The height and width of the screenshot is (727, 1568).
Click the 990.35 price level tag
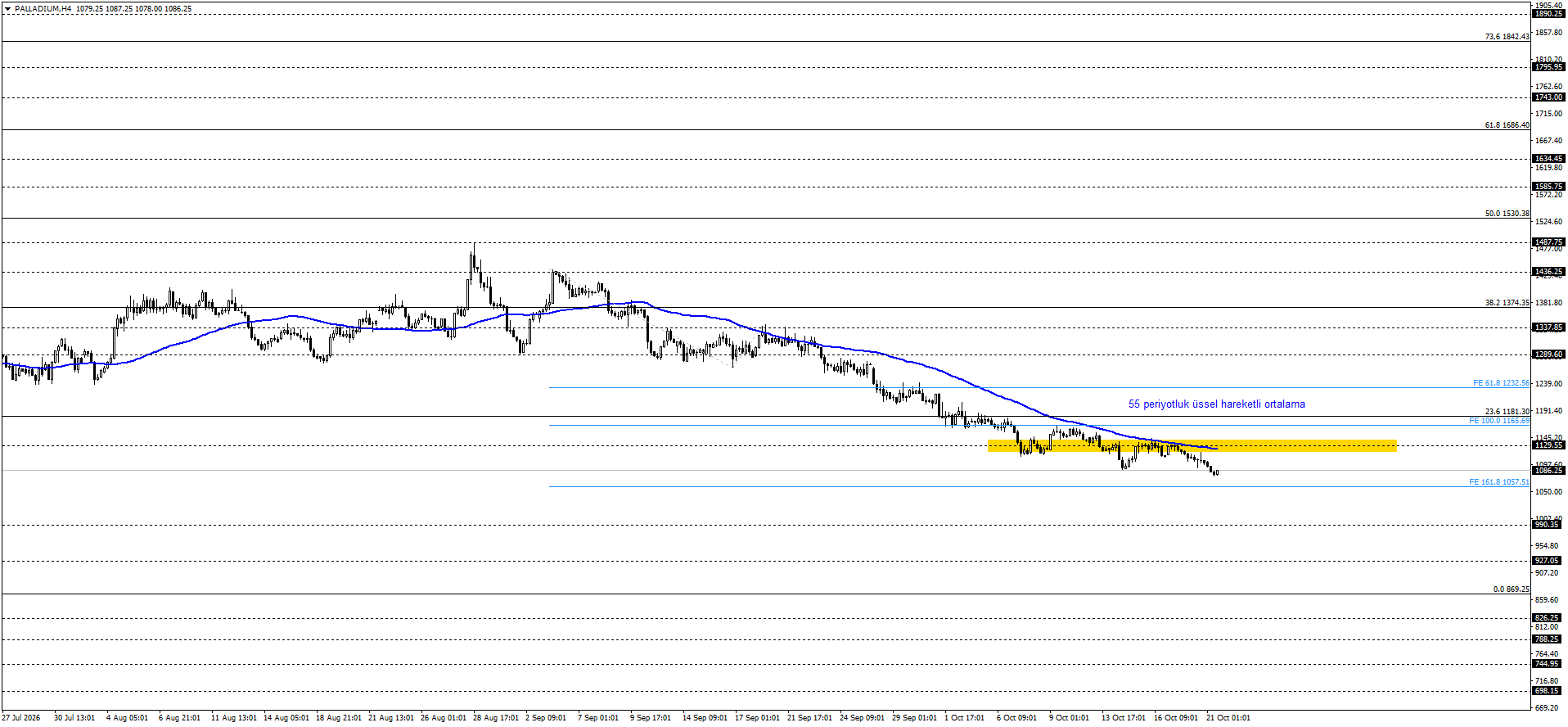pos(1548,525)
